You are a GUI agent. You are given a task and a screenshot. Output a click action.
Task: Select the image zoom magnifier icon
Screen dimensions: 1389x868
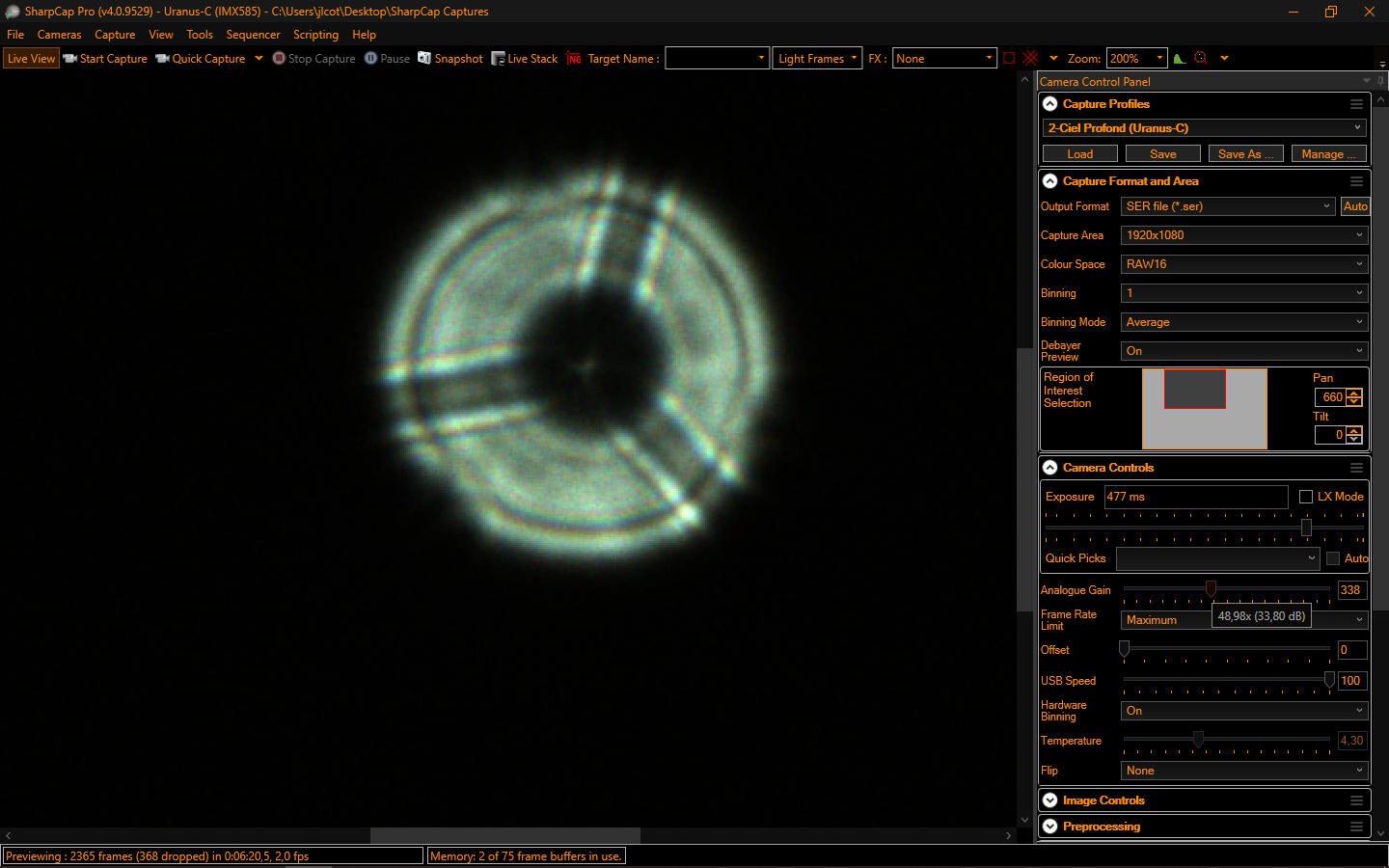tap(1201, 58)
